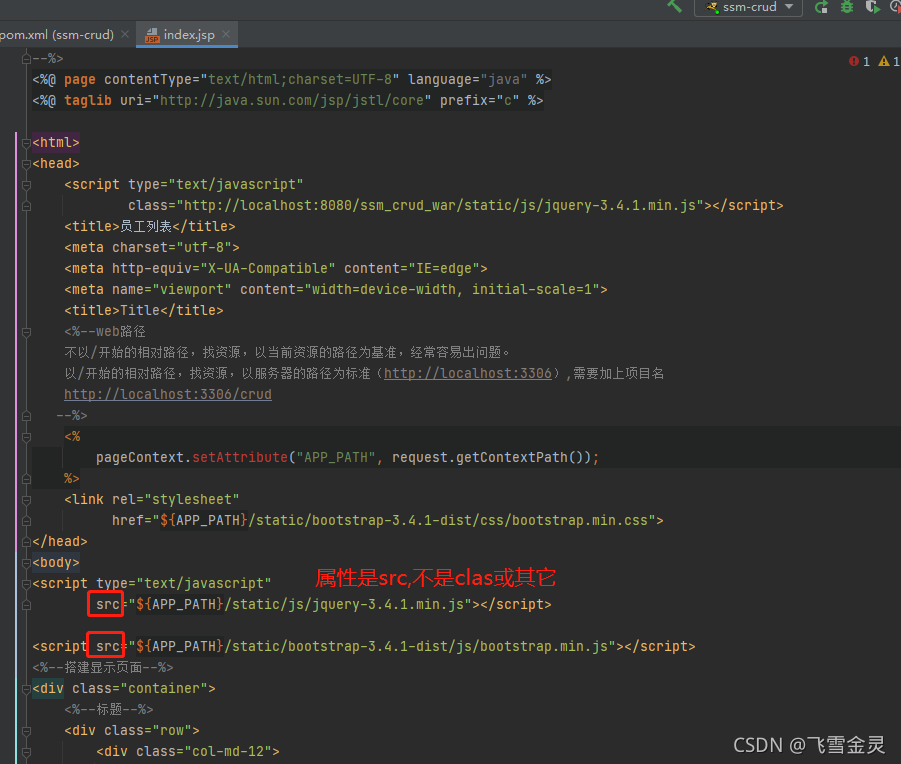Click the rerun green arrow icon

(x=822, y=7)
